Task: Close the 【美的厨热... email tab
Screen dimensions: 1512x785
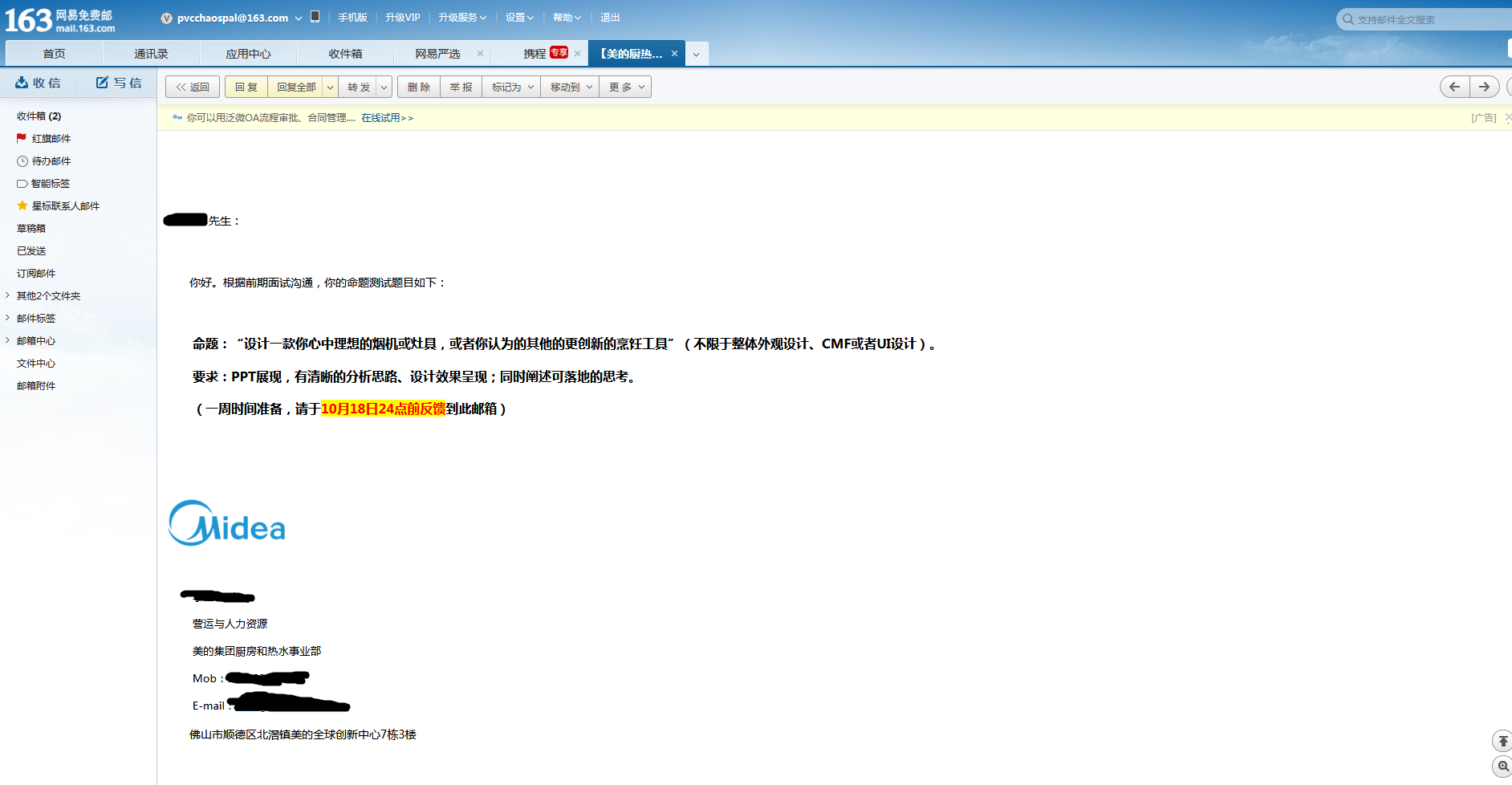Action: pyautogui.click(x=674, y=54)
